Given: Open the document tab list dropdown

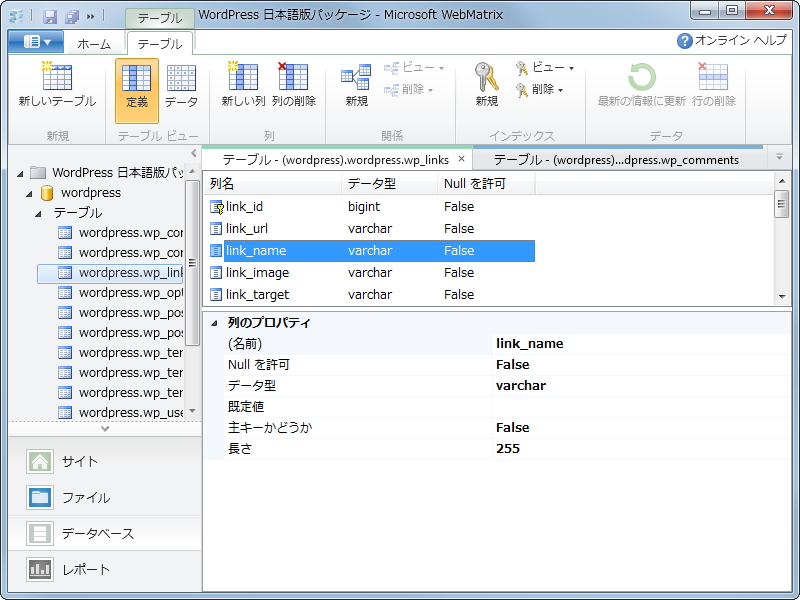Looking at the screenshot, I should click(x=779, y=157).
